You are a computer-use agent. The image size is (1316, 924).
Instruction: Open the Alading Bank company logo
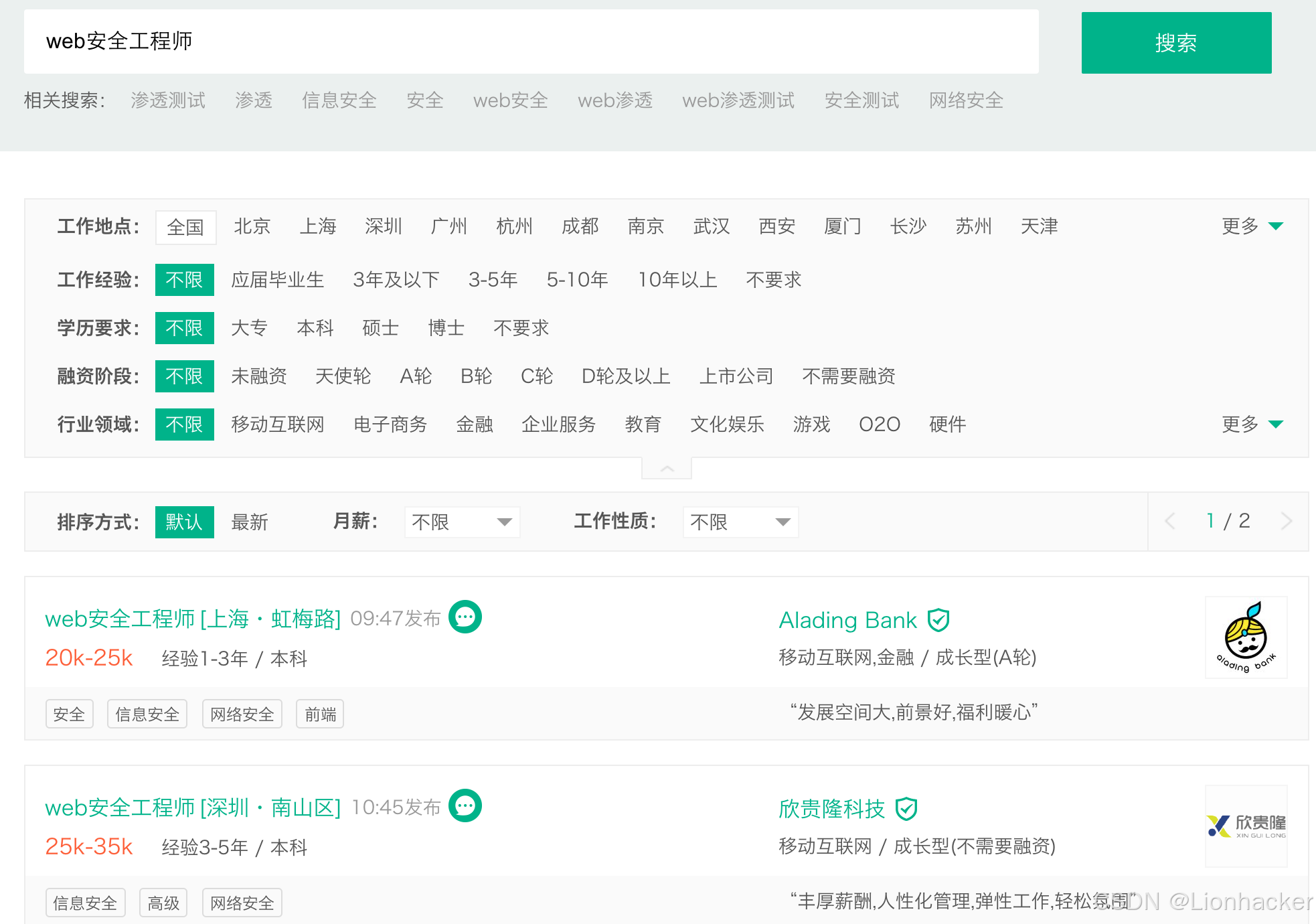1246,637
